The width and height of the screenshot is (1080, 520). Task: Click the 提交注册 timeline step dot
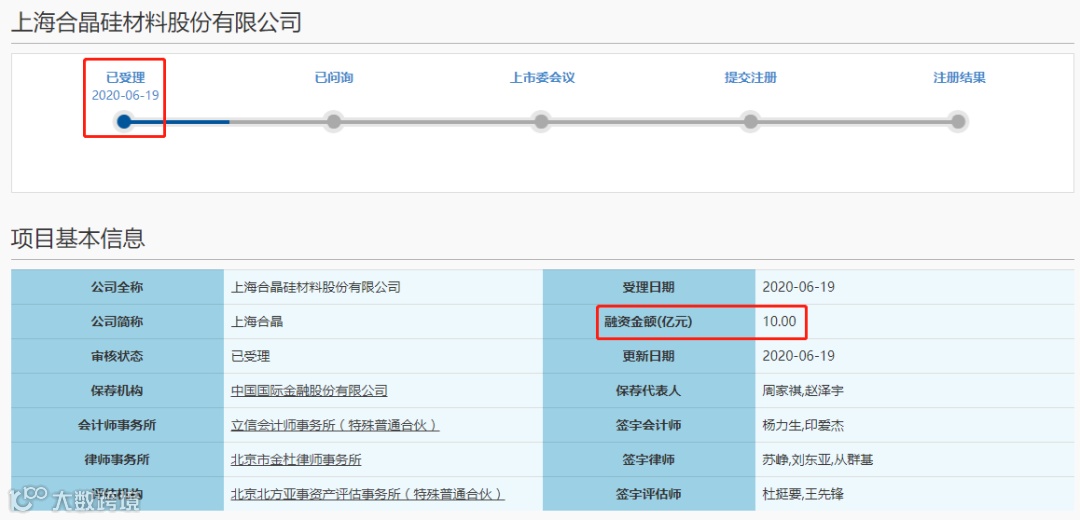[x=750, y=122]
